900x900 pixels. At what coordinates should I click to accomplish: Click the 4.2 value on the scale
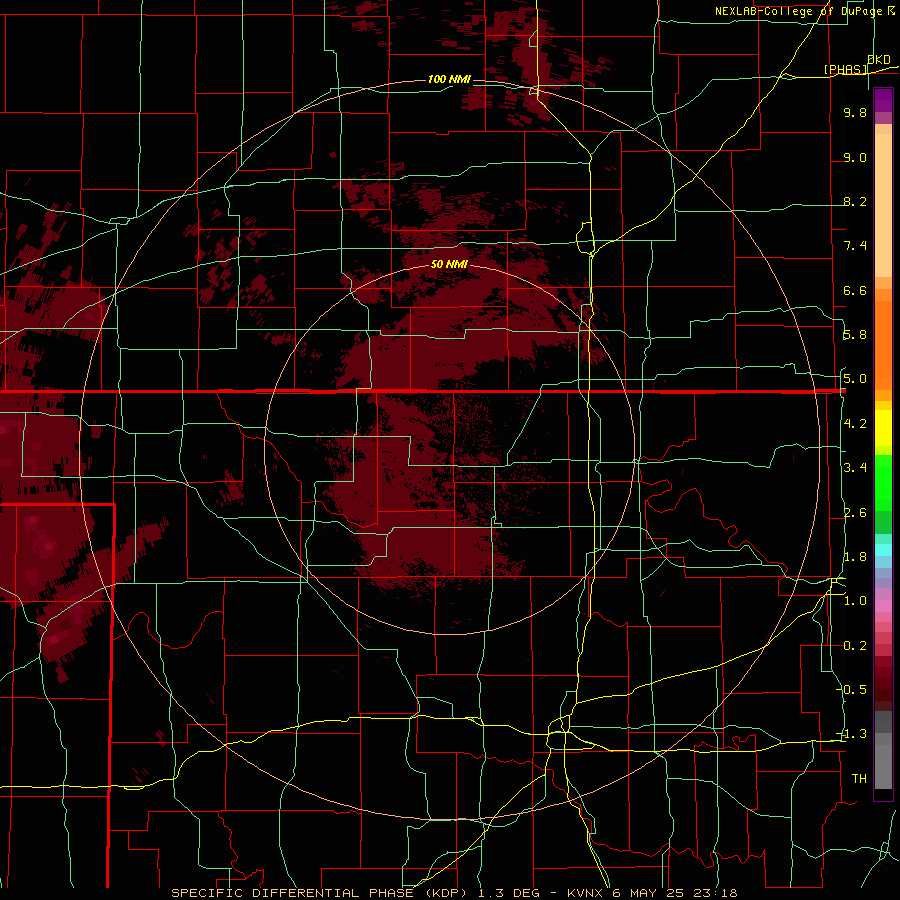pyautogui.click(x=855, y=424)
